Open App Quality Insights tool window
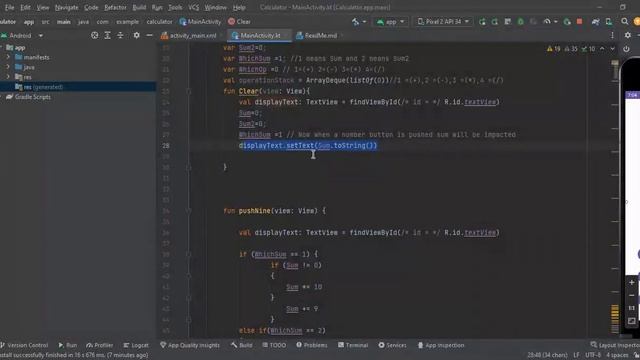The width and height of the screenshot is (640, 360). point(190,345)
